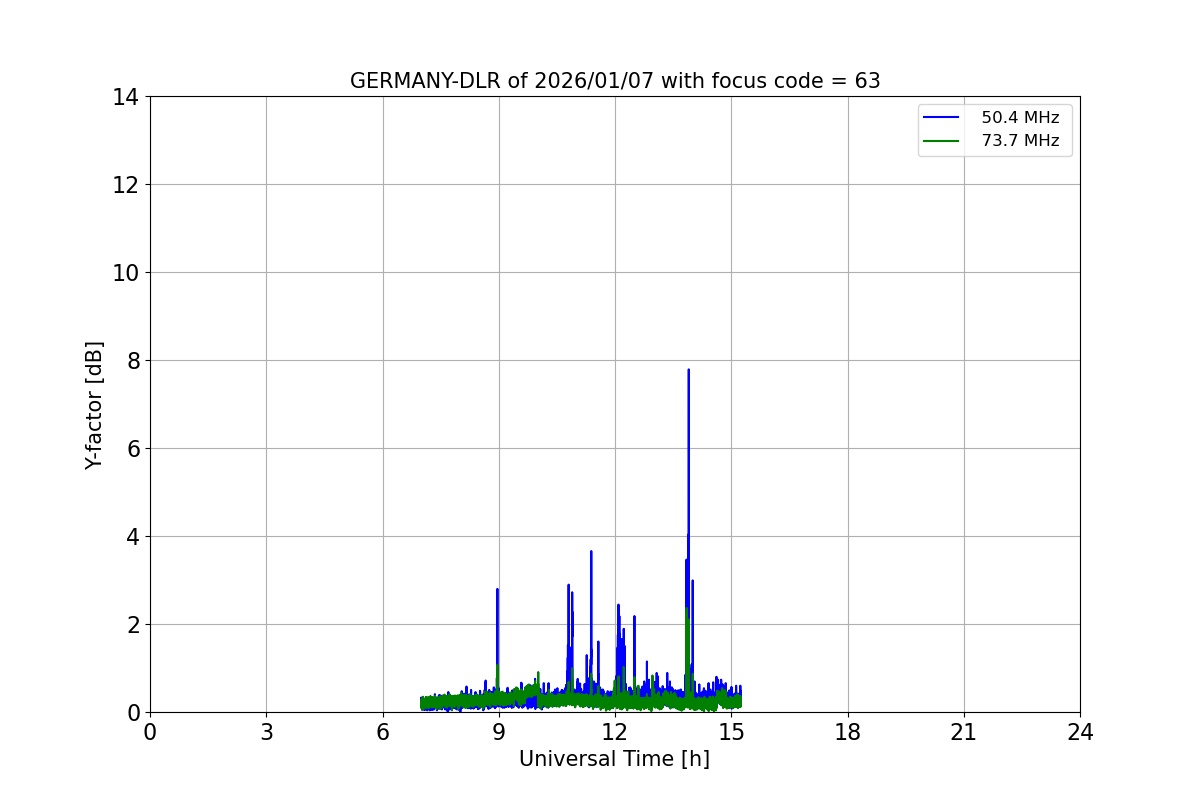The image size is (1200, 800).
Task: Click the plot title "GERMANY-DLR of 2026/01/07 with focus code = 63"
Action: click(x=615, y=81)
